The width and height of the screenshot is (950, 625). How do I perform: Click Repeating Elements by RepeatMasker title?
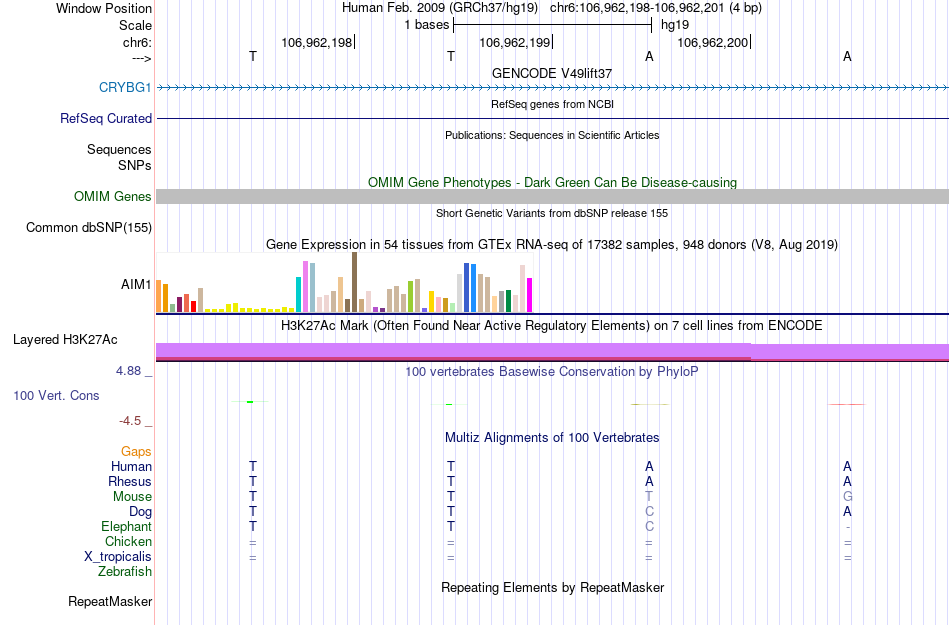tap(552, 587)
